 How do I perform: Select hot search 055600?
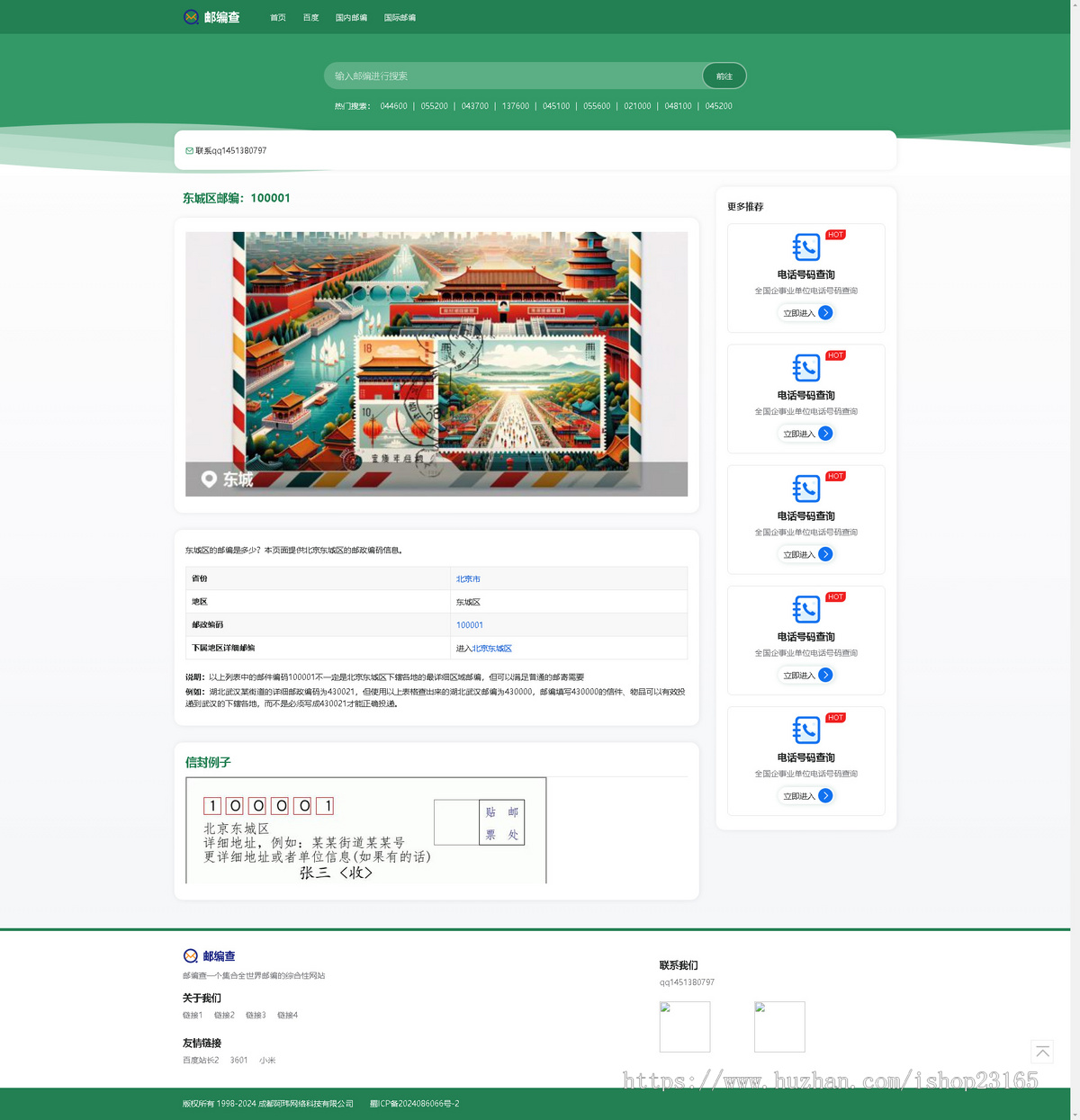[x=597, y=106]
